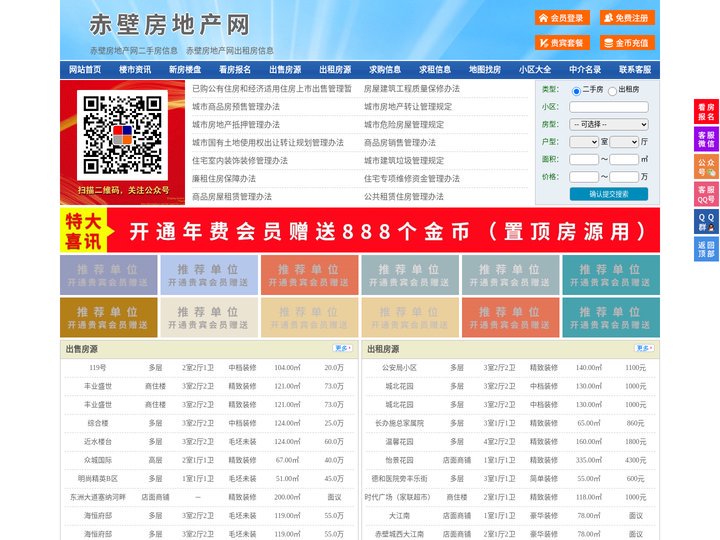The height and width of the screenshot is (540, 720).
Task: Go to 网站首页 in the navigation bar
Action: point(85,70)
